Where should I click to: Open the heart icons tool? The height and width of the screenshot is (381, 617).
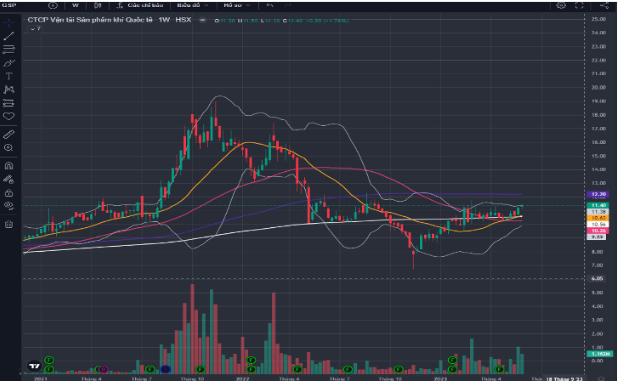point(9,117)
